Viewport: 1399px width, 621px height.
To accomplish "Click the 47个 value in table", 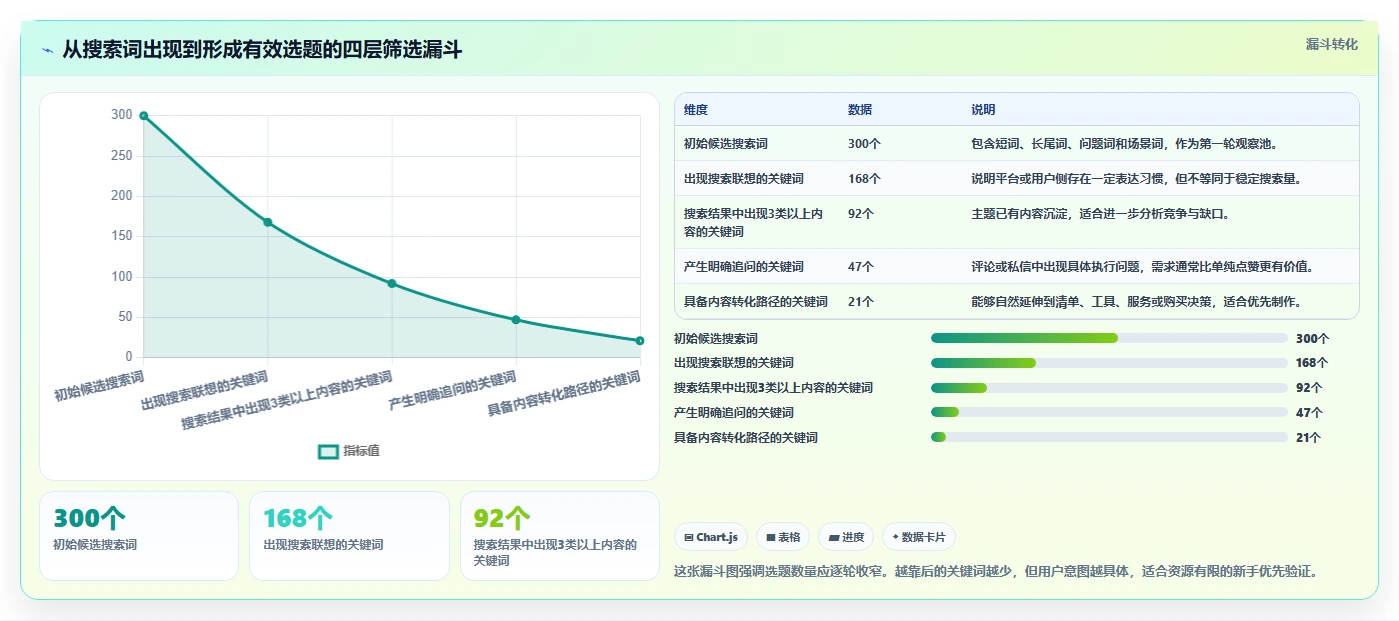I will coord(861,267).
